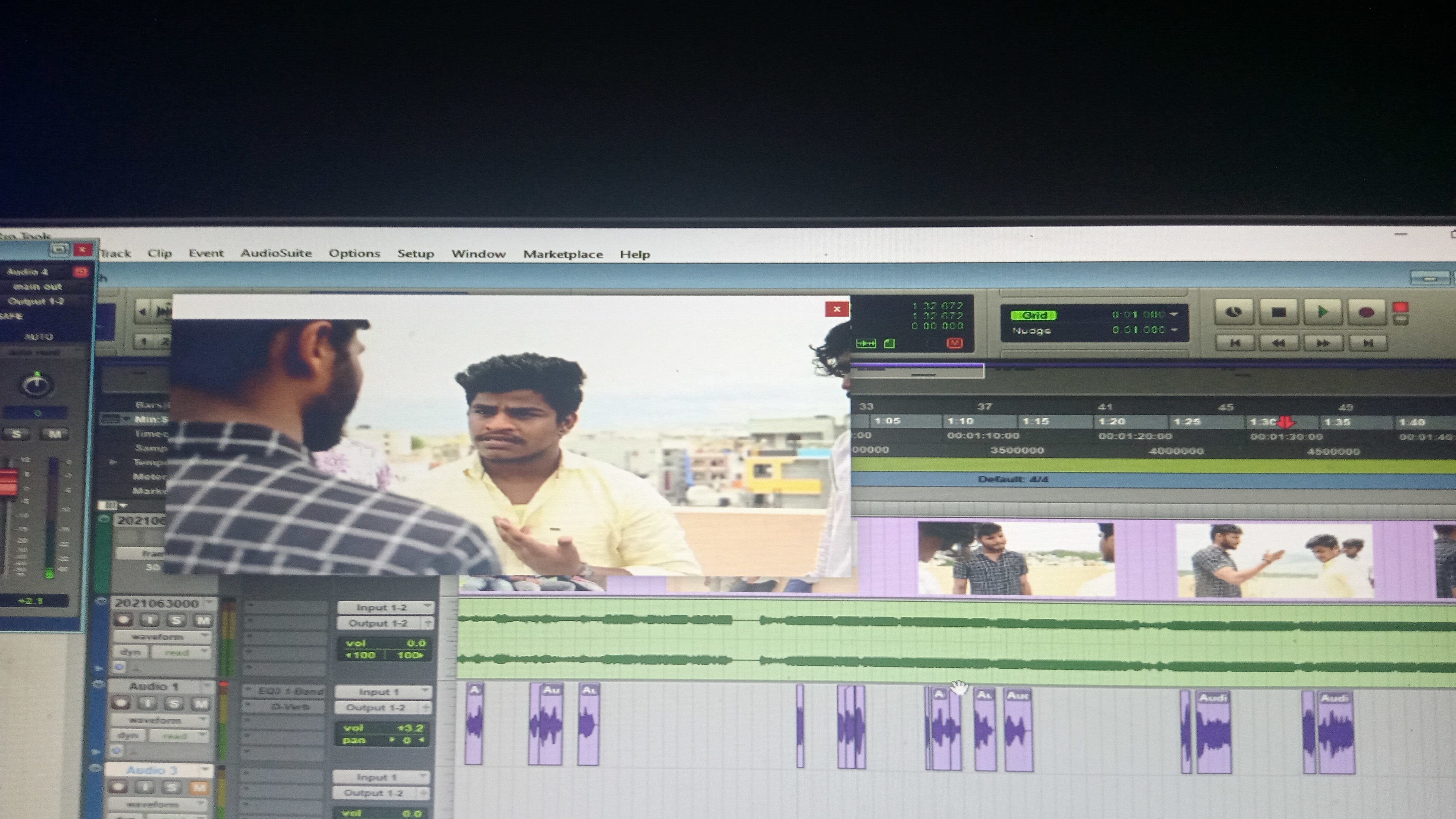The image size is (1456, 819).
Task: Click the Online sync clock button
Action: point(1234,312)
